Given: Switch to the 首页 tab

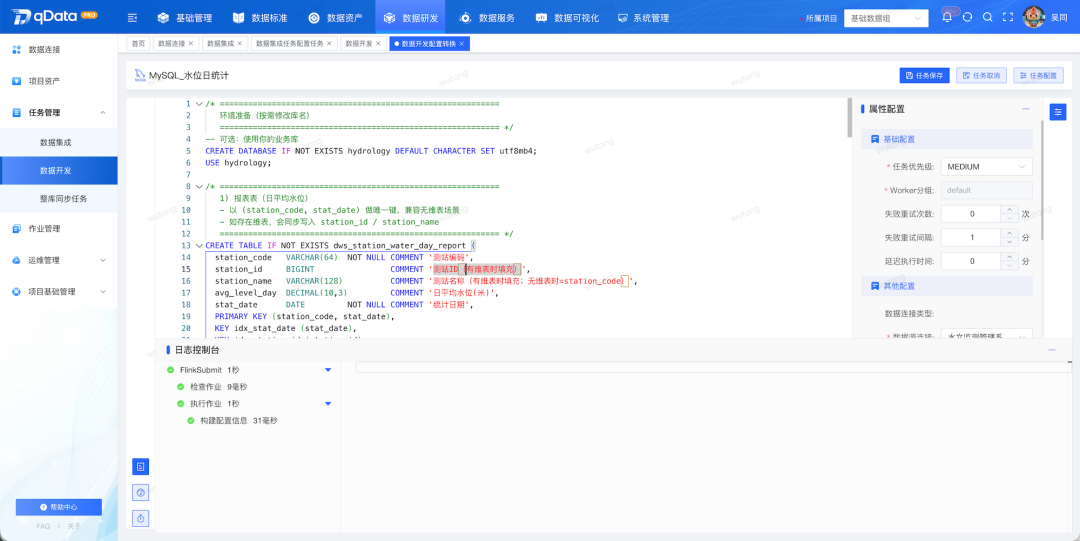Looking at the screenshot, I should coord(138,43).
